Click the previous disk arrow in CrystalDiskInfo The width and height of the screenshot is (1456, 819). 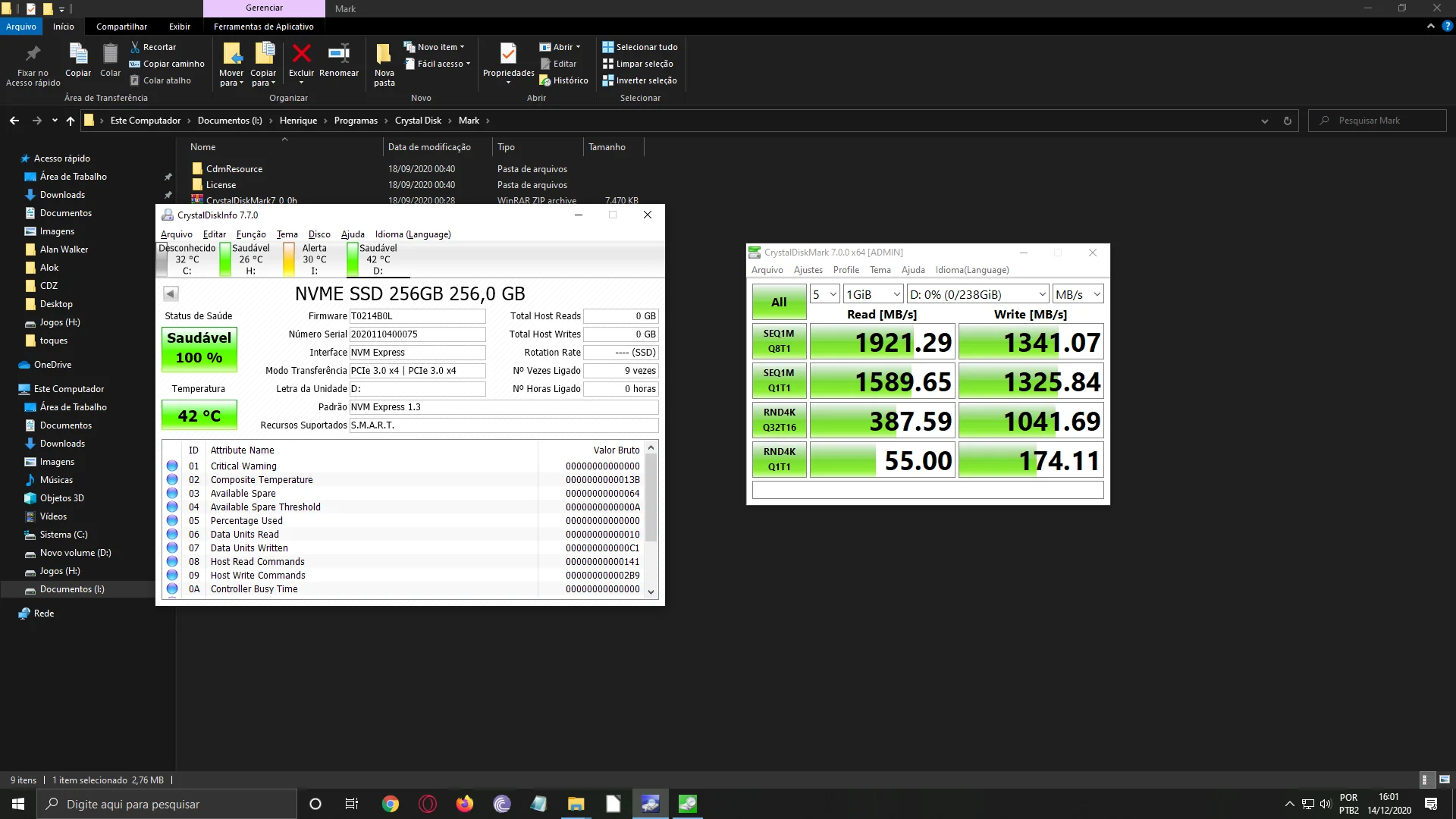(x=171, y=293)
